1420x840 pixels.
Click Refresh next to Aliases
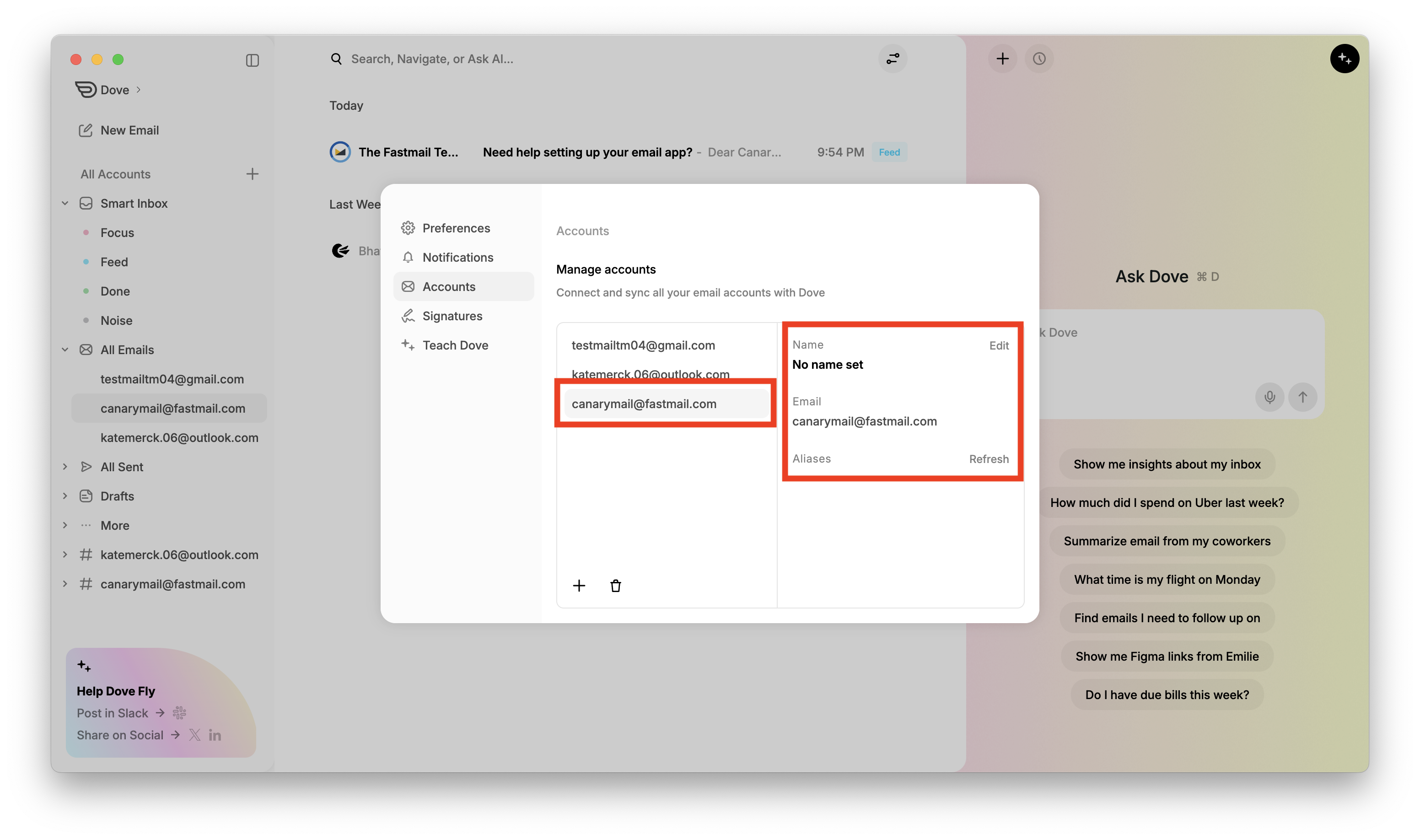(988, 459)
